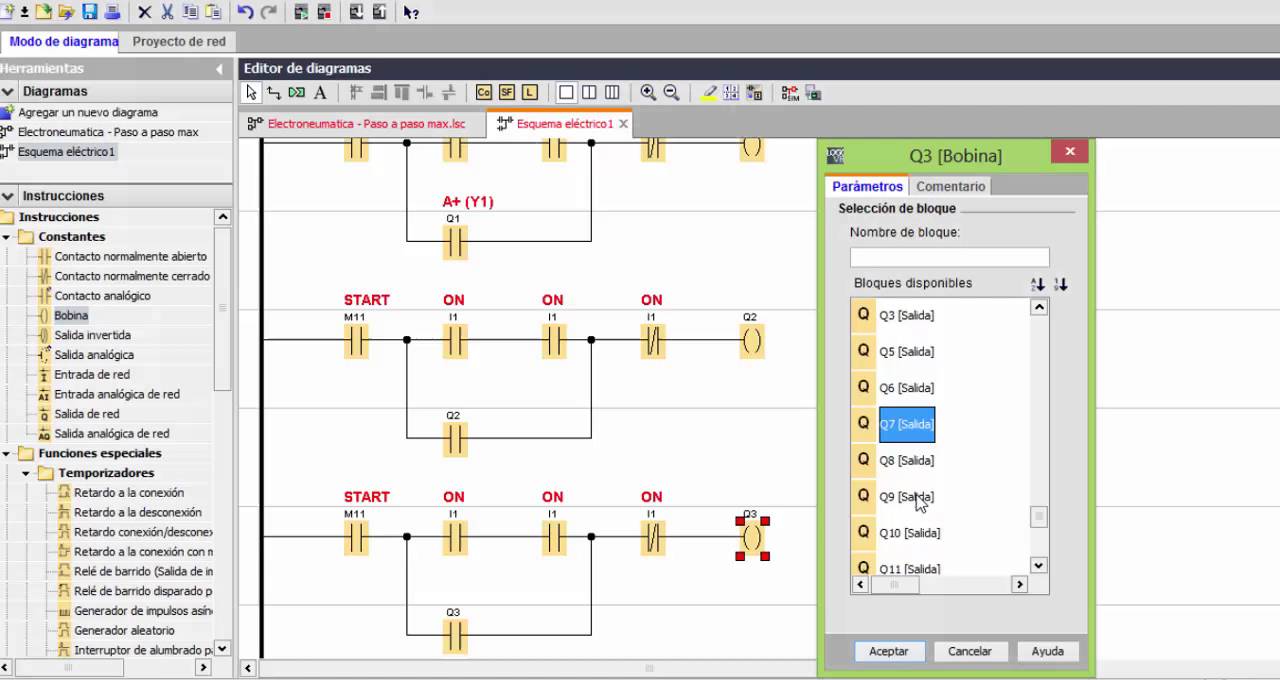The image size is (1280, 680).
Task: Select single-window view layout
Action: 566,92
